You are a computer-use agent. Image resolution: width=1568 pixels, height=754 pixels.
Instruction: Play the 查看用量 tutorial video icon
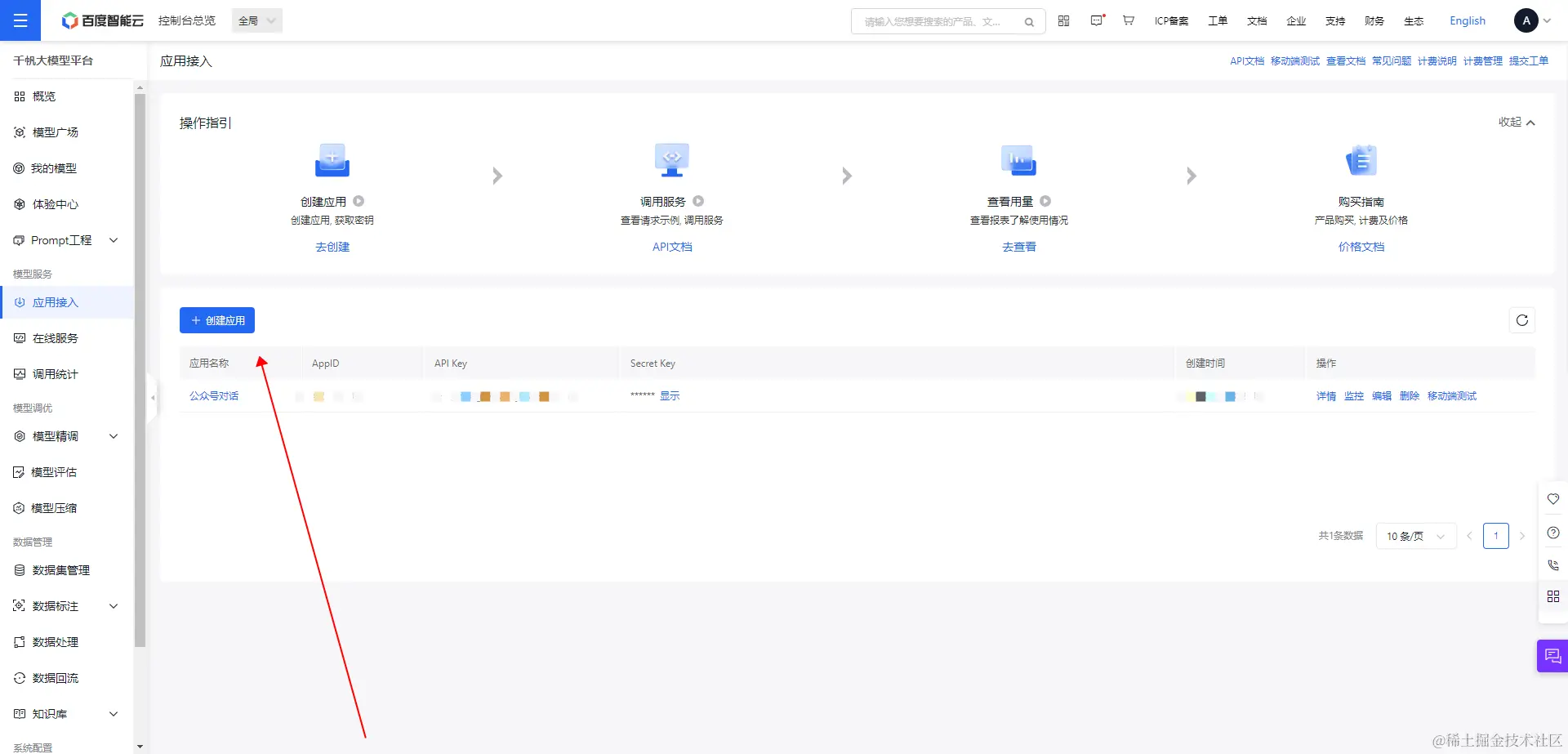[1045, 201]
